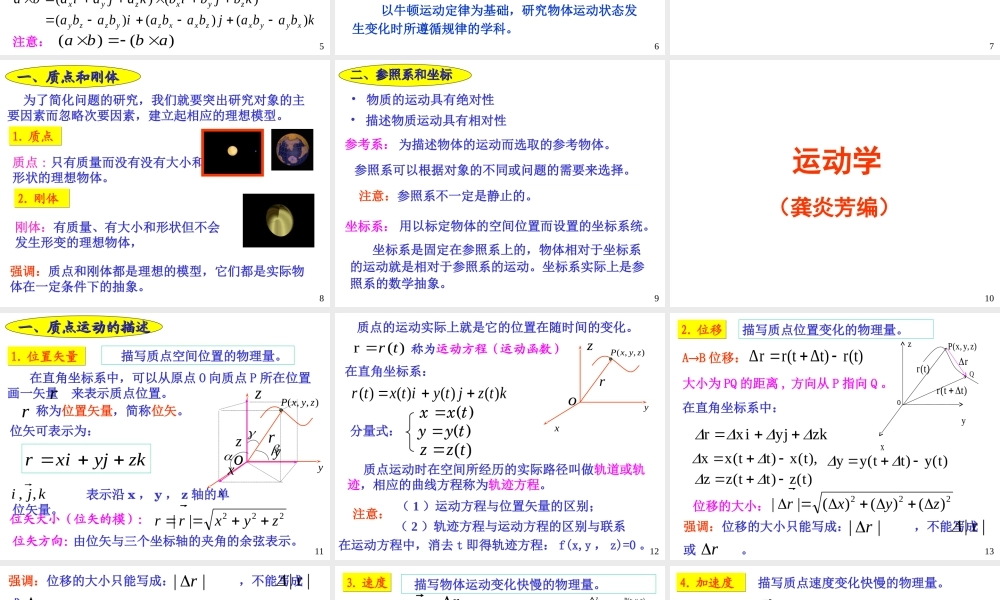Click the displacement vector diagram on slide 13
This screenshot has height=600, width=1000.
click(928, 394)
